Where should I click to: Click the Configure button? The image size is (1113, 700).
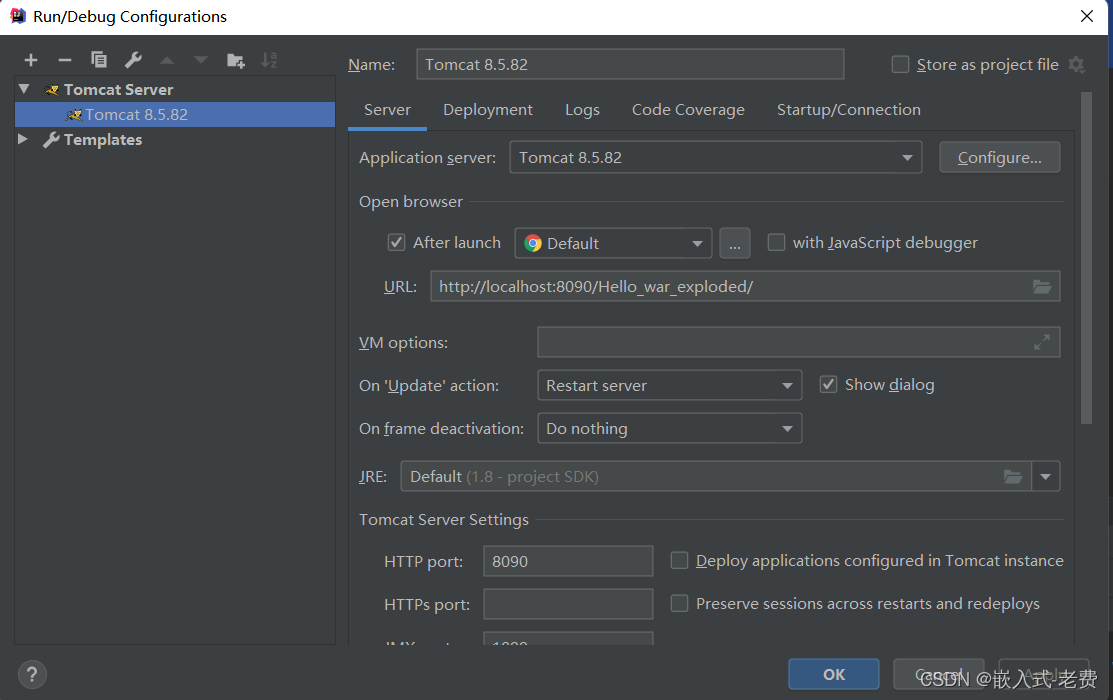[999, 157]
